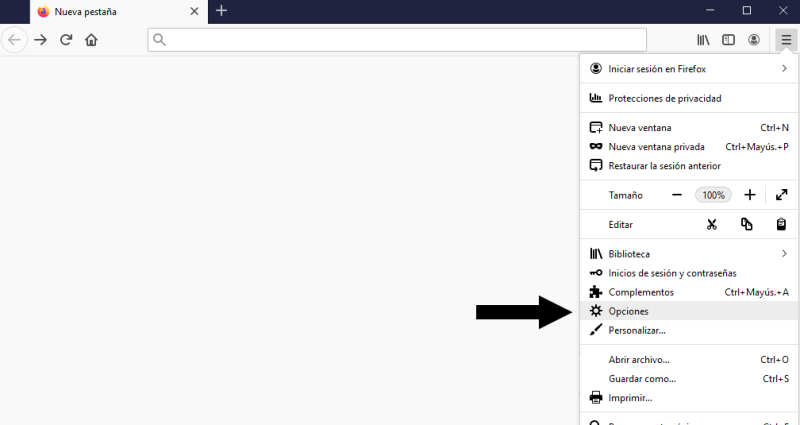The width and height of the screenshot is (800, 425).
Task: Decrease zoom with the minus button
Action: click(677, 195)
